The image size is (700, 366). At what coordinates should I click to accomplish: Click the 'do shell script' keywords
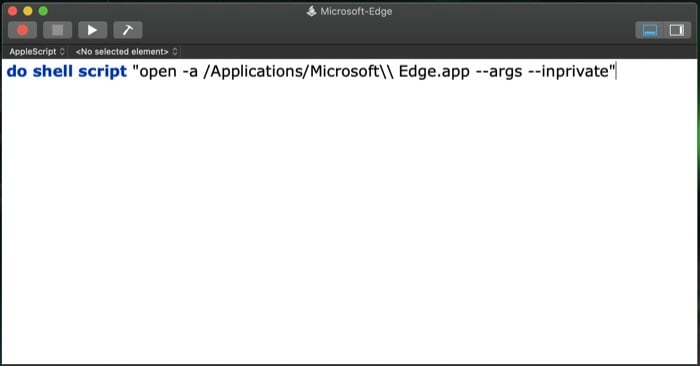point(67,71)
